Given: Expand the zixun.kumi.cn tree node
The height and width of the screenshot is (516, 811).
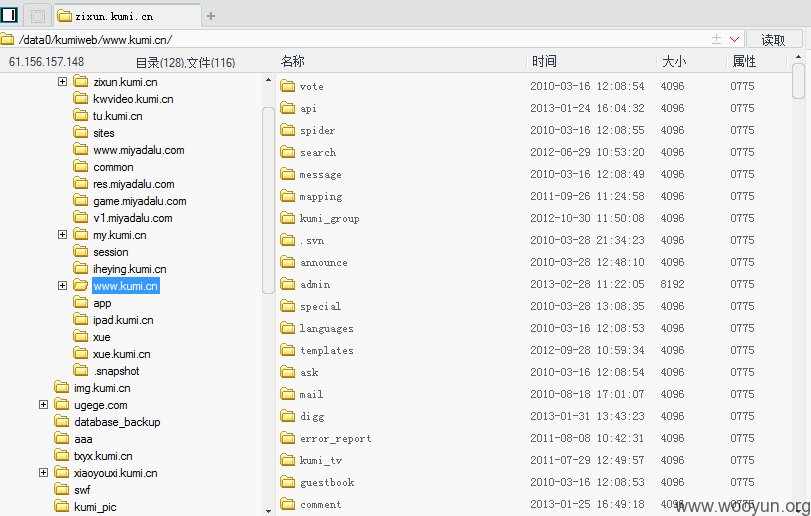Looking at the screenshot, I should [63, 81].
